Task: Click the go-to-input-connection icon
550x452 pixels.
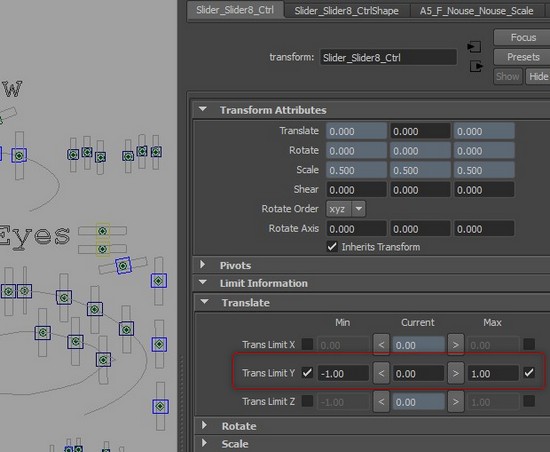Action: click(x=474, y=47)
